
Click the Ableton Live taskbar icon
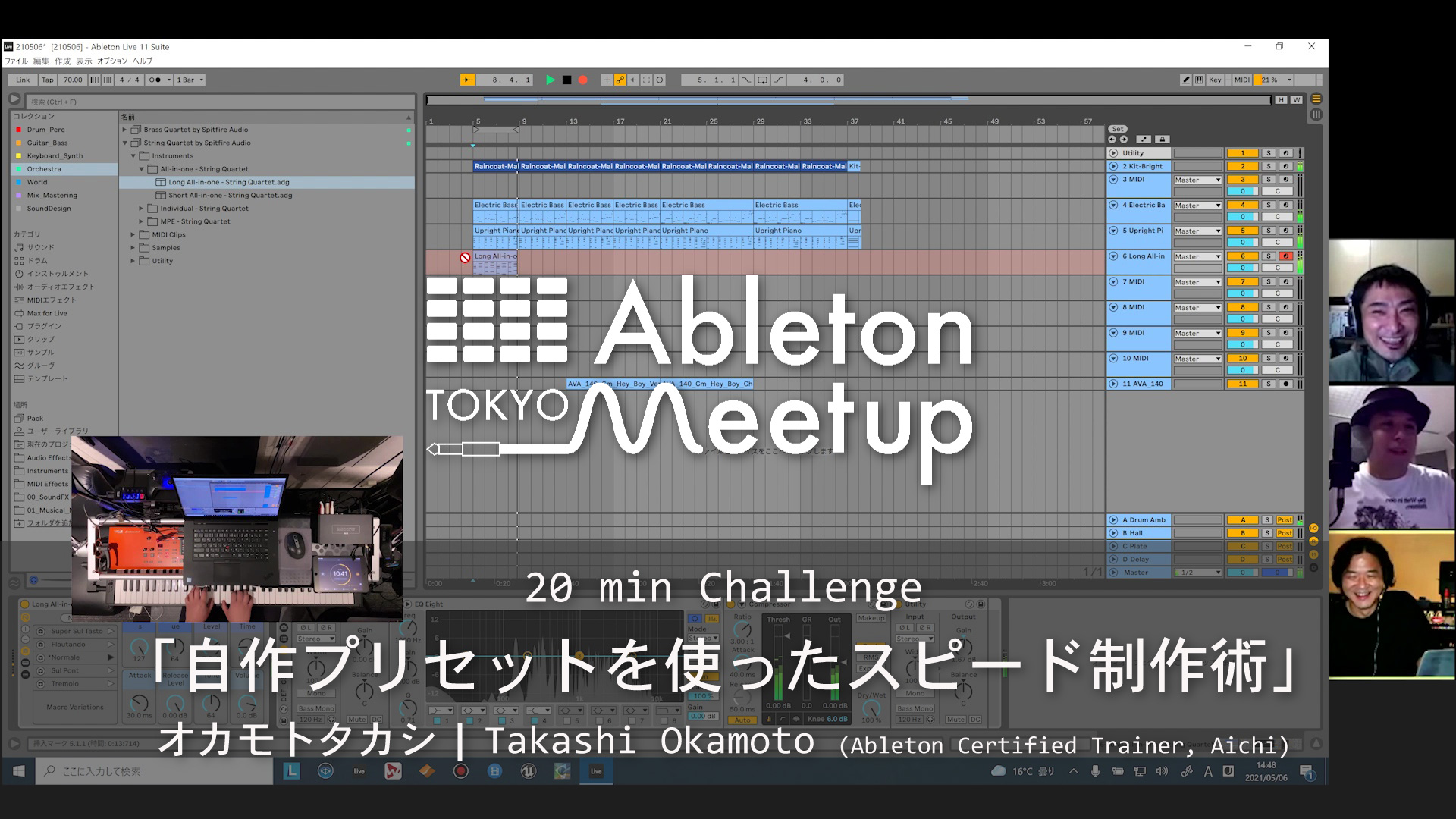[x=596, y=771]
